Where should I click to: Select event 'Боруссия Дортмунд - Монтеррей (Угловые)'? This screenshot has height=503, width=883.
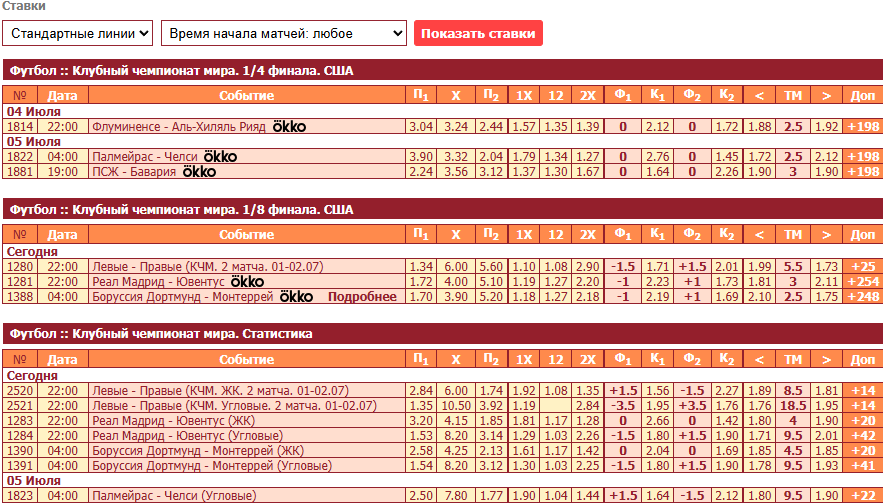point(212,465)
